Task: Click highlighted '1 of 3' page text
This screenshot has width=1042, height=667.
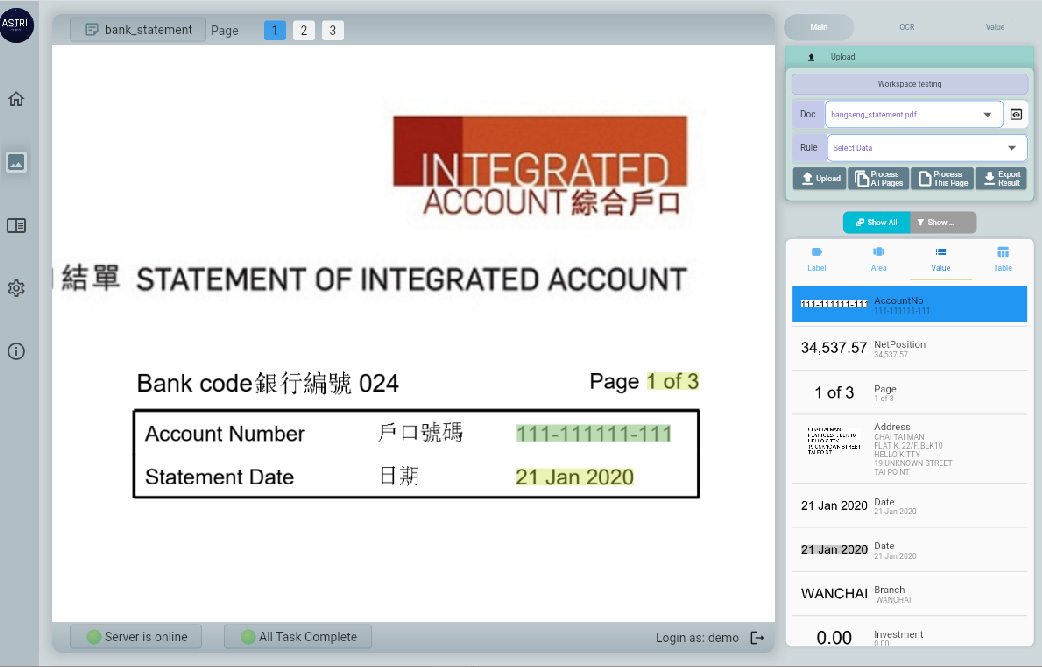Action: click(x=673, y=381)
